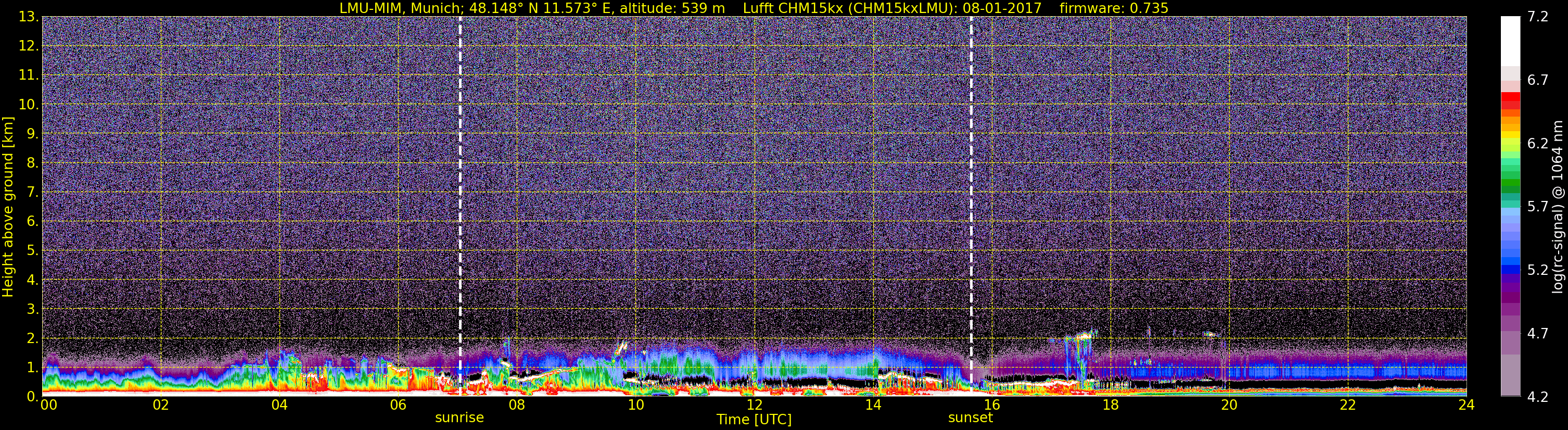Click the 'sunrise' label below the axis
Image resolution: width=1568 pixels, height=430 pixels.
click(459, 418)
